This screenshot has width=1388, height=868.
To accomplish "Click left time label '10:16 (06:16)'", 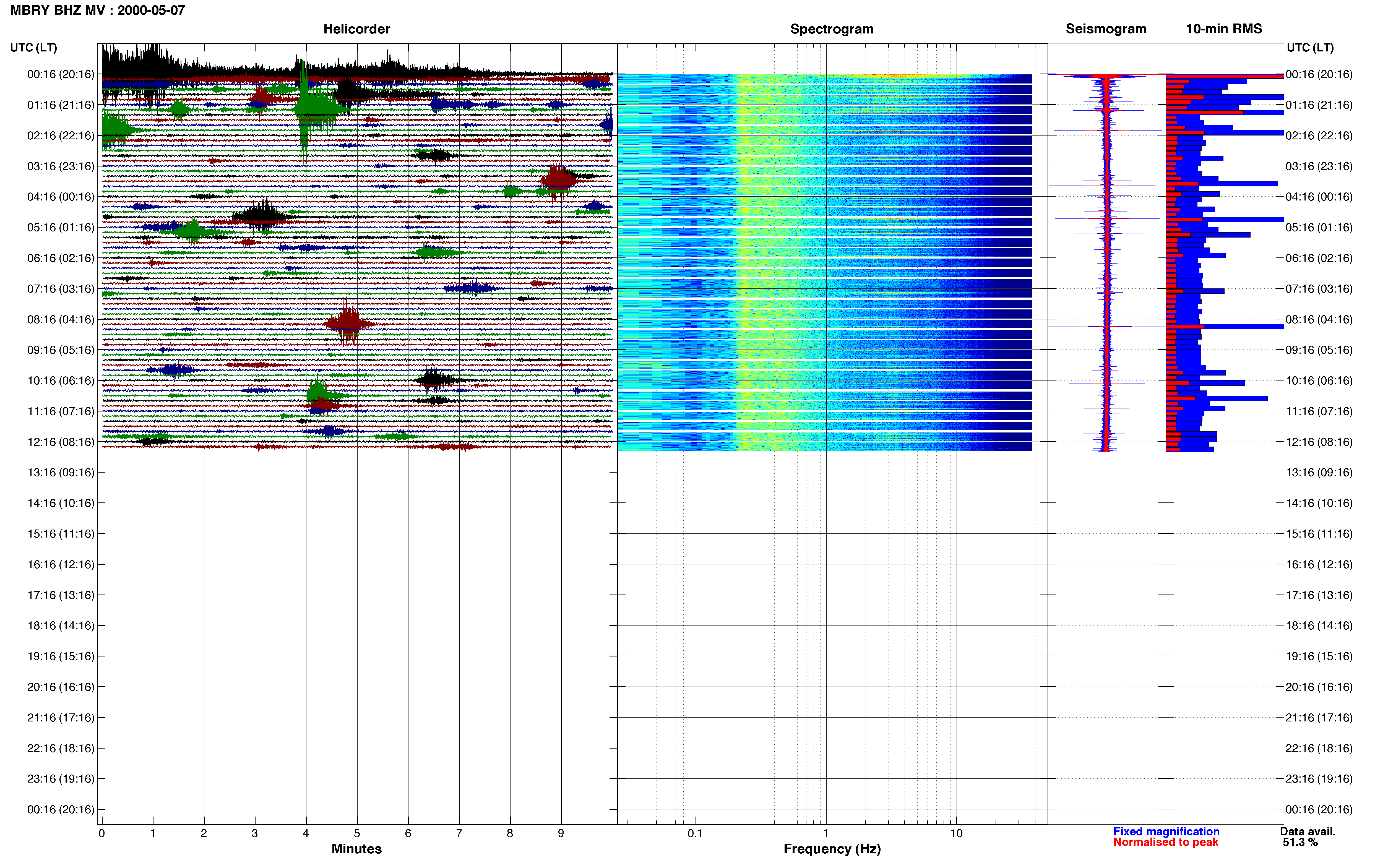I will [x=61, y=380].
